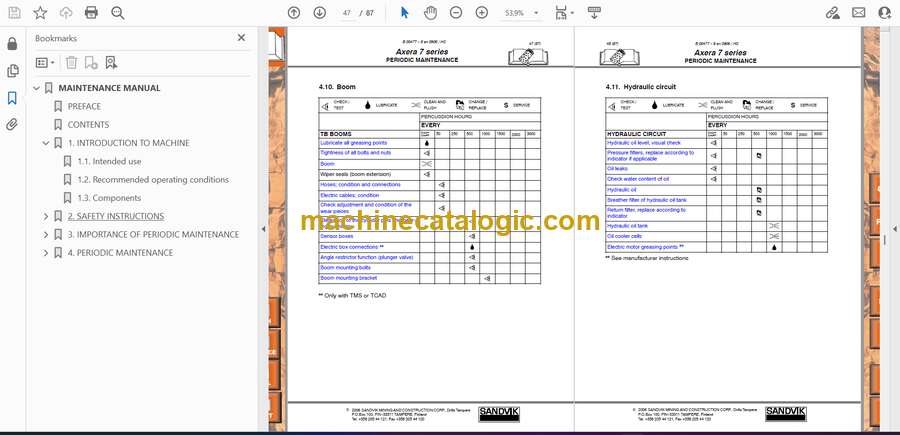Find the current bookmark icon
Image resolution: width=900 pixels, height=435 pixels.
111,63
